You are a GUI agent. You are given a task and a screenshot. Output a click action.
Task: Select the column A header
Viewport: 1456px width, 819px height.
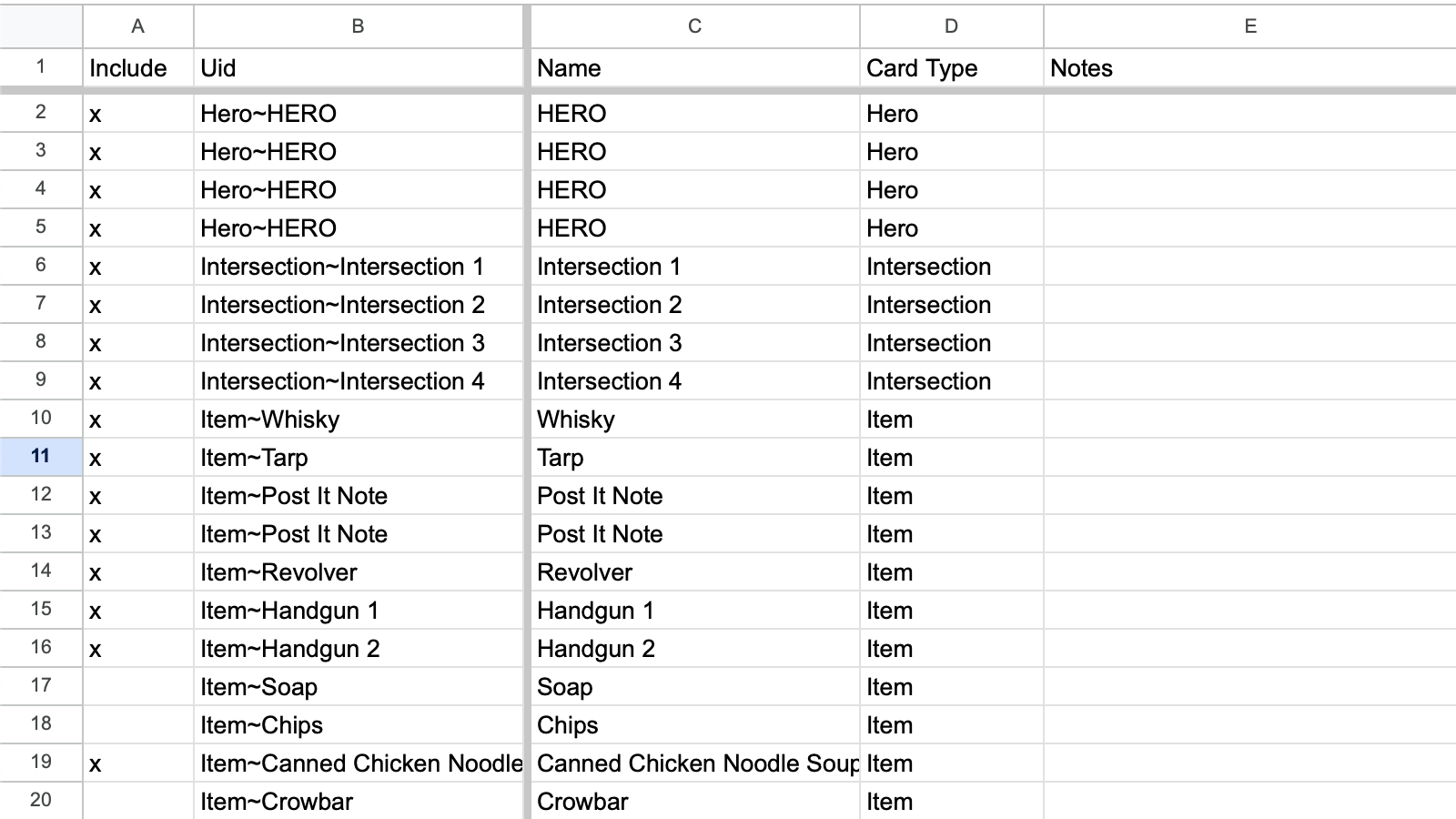pyautogui.click(x=137, y=26)
